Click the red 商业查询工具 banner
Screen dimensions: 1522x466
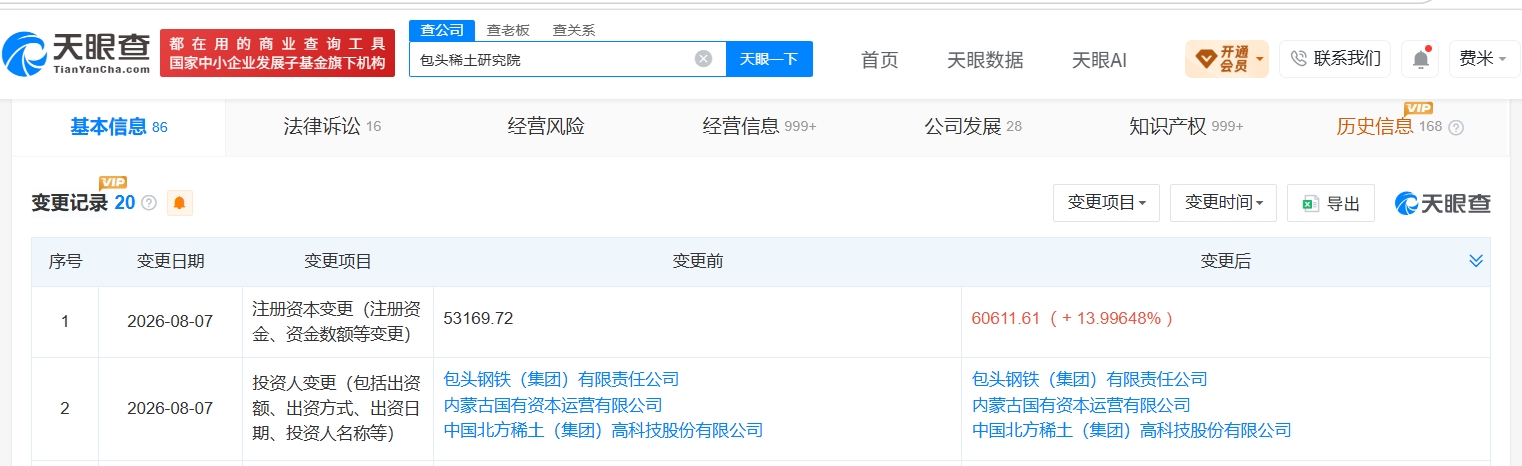[278, 53]
